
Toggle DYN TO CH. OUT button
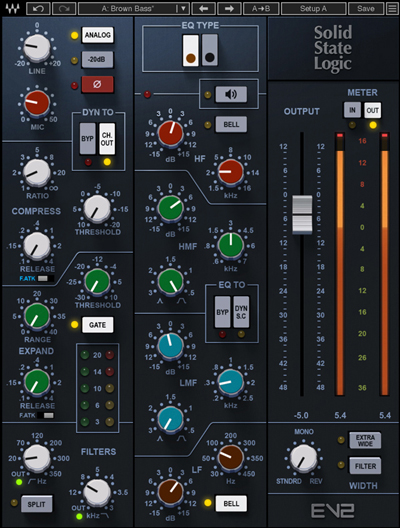pyautogui.click(x=107, y=139)
